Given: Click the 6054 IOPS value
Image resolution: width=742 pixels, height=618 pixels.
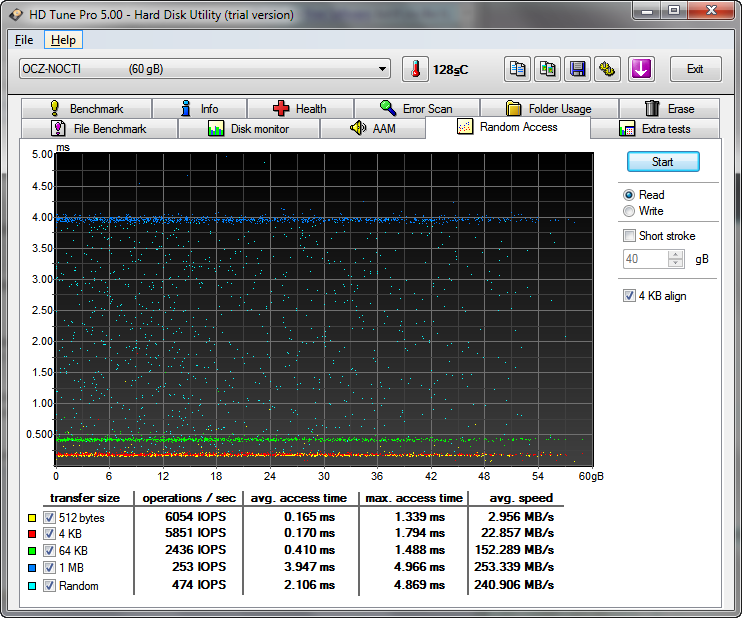Looking at the screenshot, I should point(195,517).
